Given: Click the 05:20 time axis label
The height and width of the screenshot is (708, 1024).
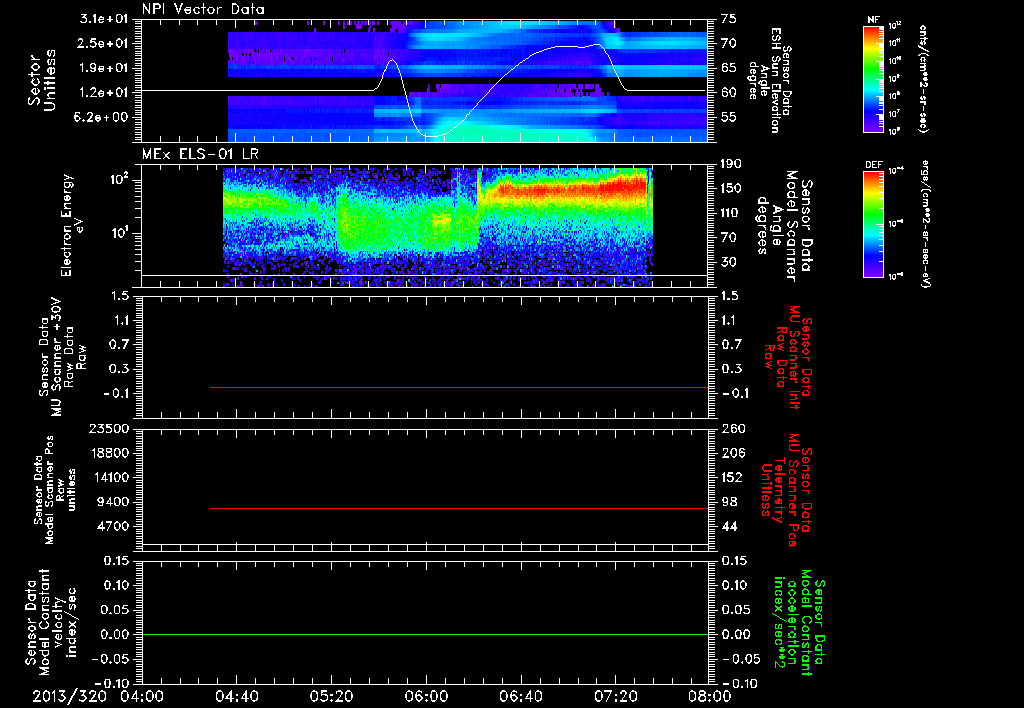Looking at the screenshot, I should [331, 696].
